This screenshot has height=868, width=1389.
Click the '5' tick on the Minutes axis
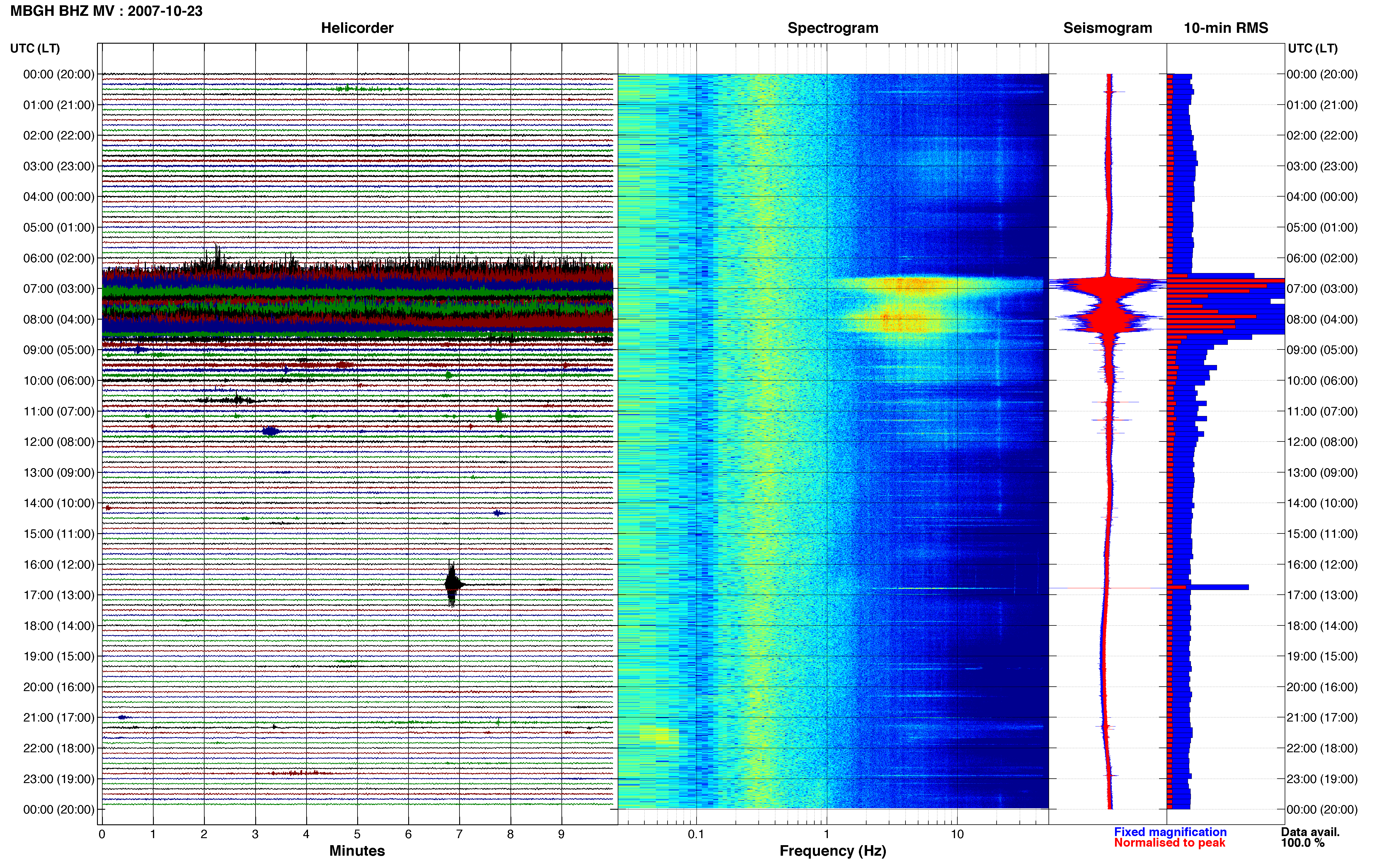357,835
